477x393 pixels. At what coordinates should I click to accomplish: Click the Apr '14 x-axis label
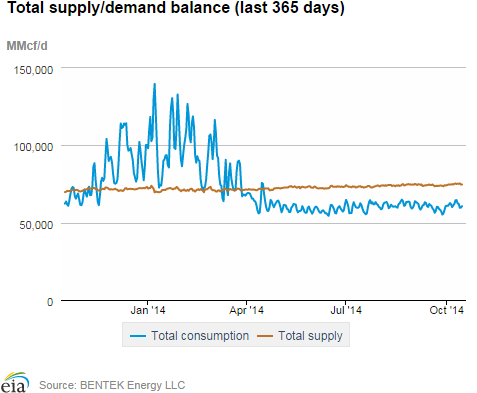point(246,310)
